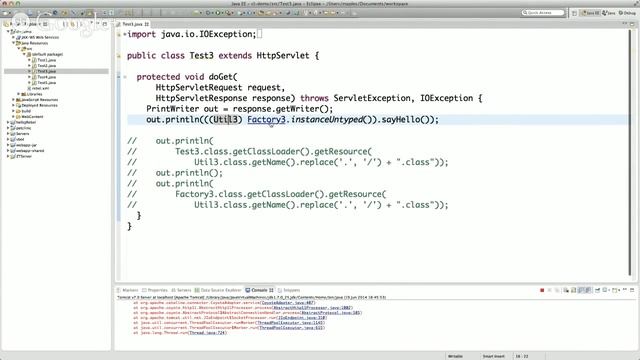The height and width of the screenshot is (360, 640).
Task: Open the Thread.java:724 stack trace link
Action: 207,333
